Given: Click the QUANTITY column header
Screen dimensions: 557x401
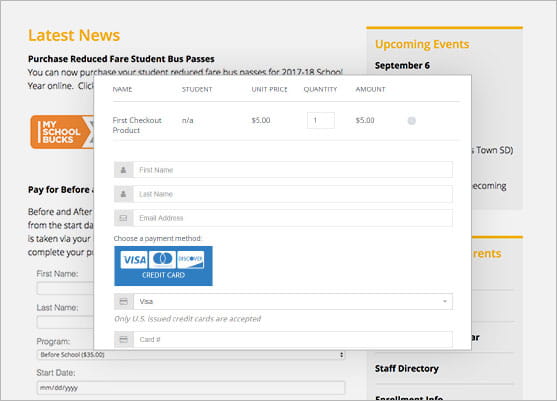Looking at the screenshot, I should pos(320,90).
